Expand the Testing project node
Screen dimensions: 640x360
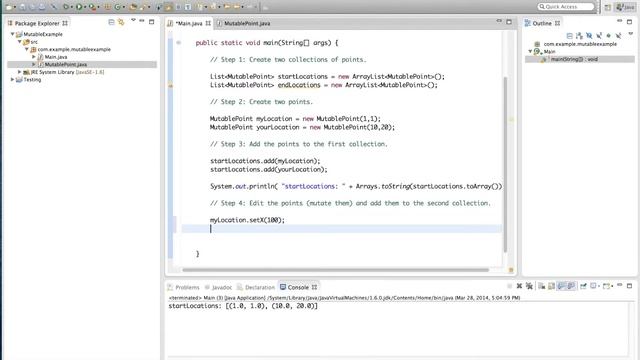pos(12,80)
